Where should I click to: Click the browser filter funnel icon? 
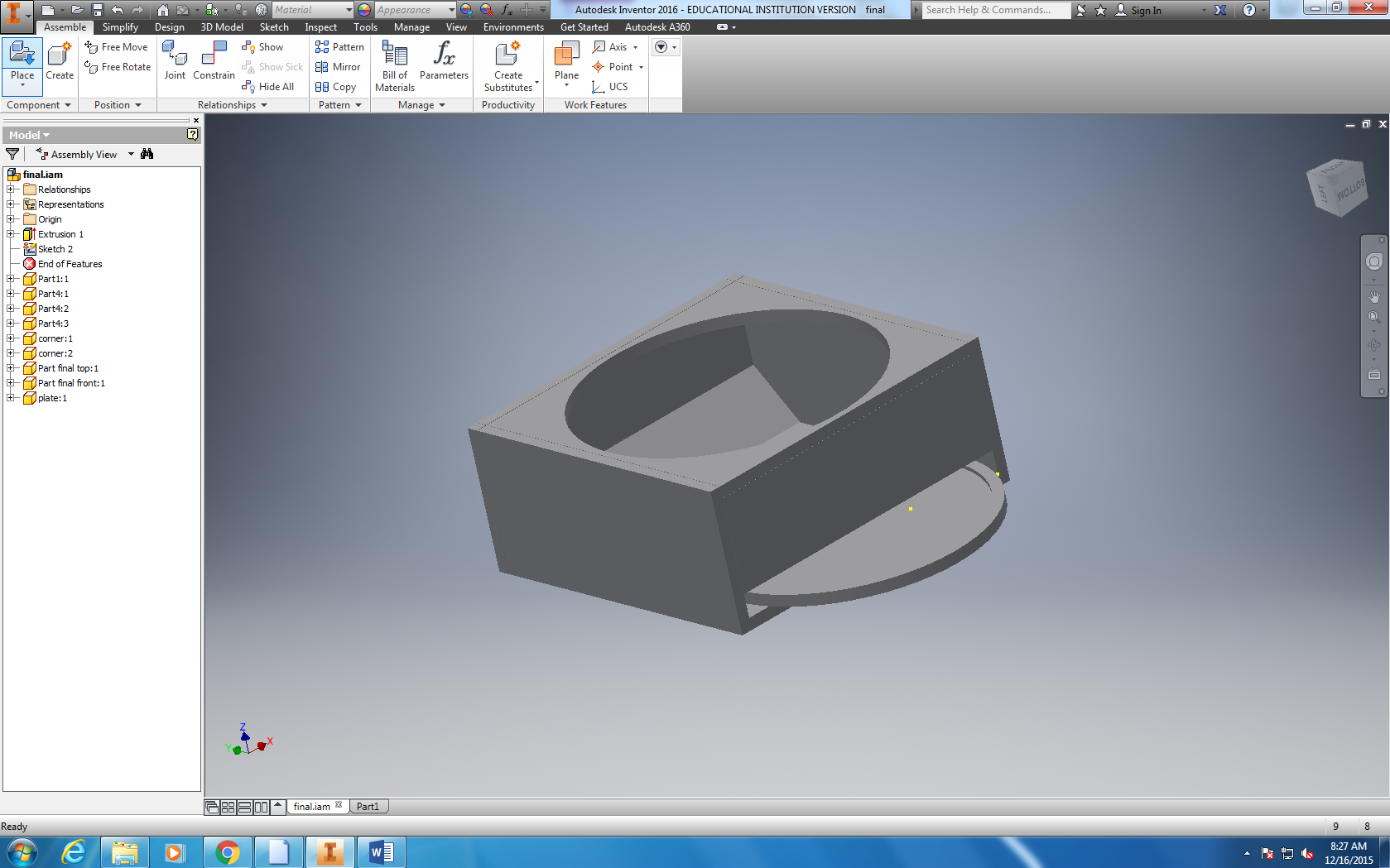[12, 154]
